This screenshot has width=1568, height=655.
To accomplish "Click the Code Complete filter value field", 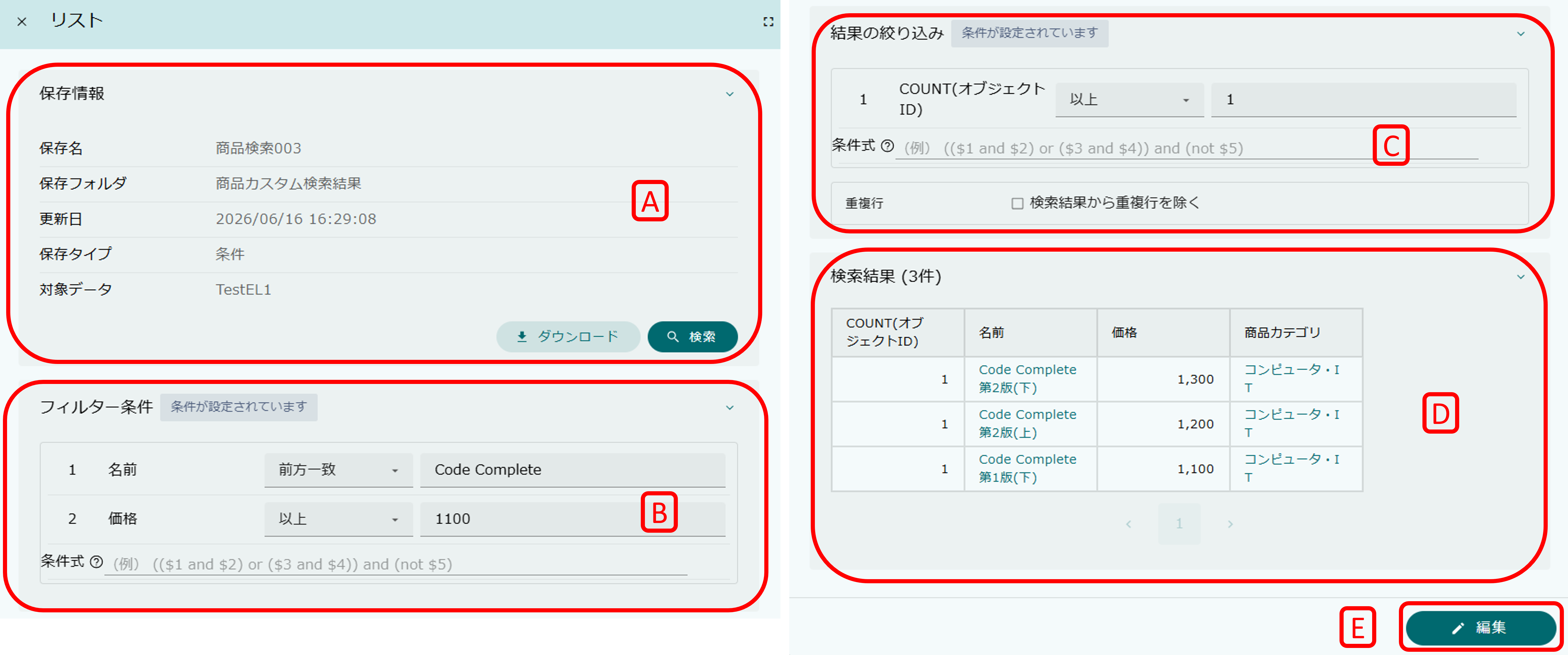I will coord(573,470).
